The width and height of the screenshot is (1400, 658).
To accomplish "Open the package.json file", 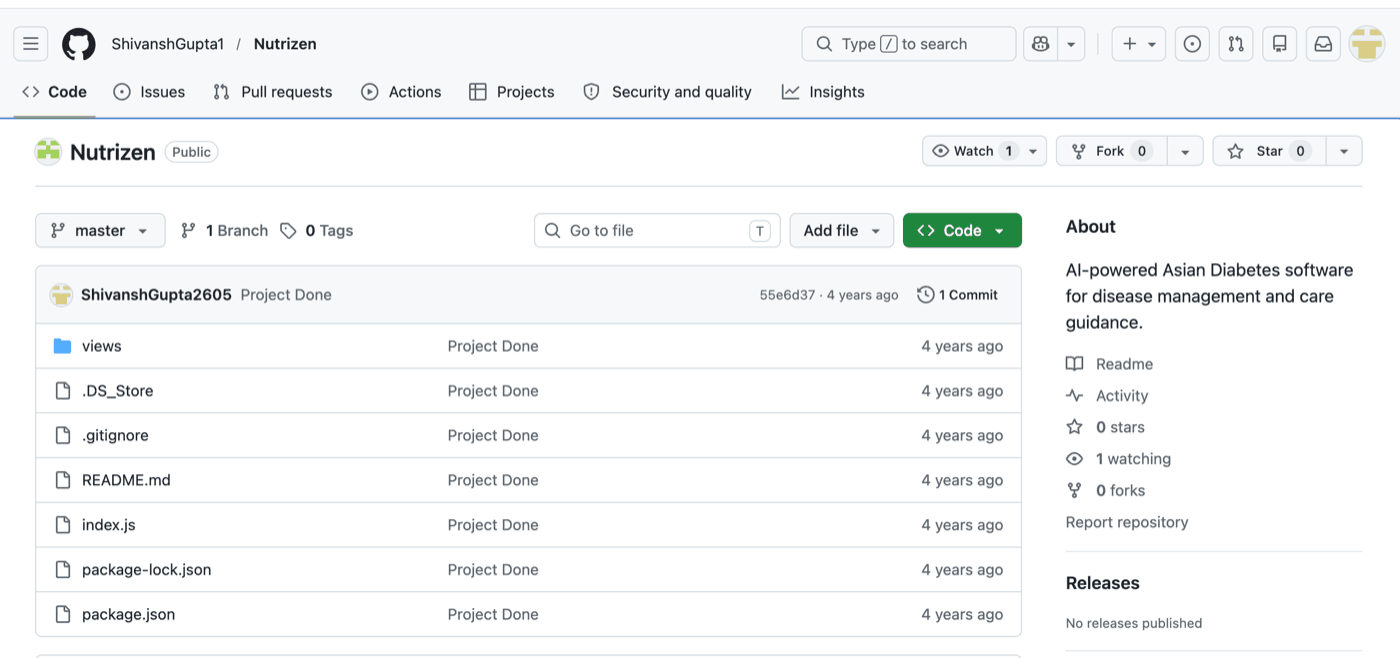I will pyautogui.click(x=128, y=614).
